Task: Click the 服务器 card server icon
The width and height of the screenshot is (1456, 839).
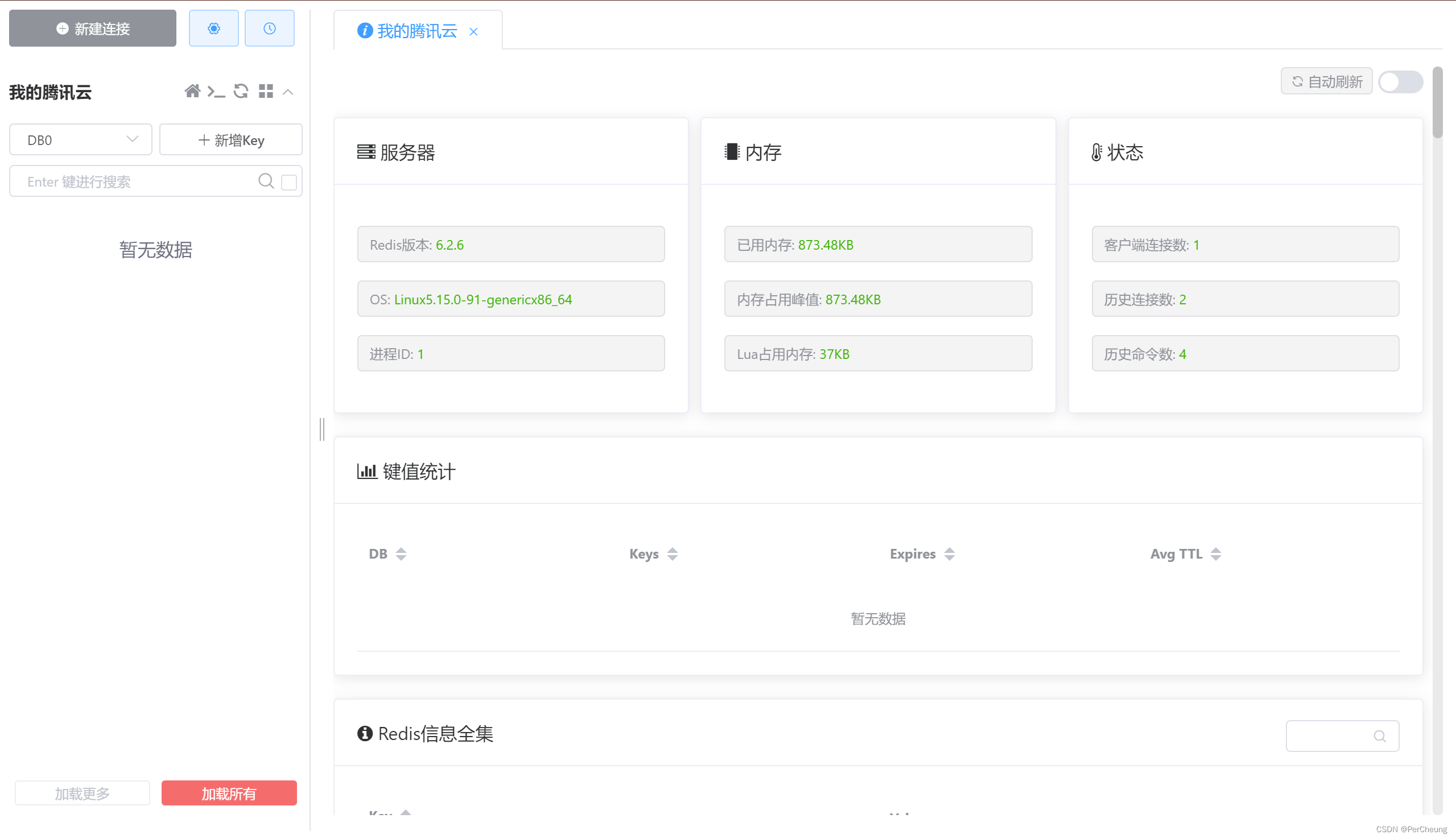Action: [366, 152]
